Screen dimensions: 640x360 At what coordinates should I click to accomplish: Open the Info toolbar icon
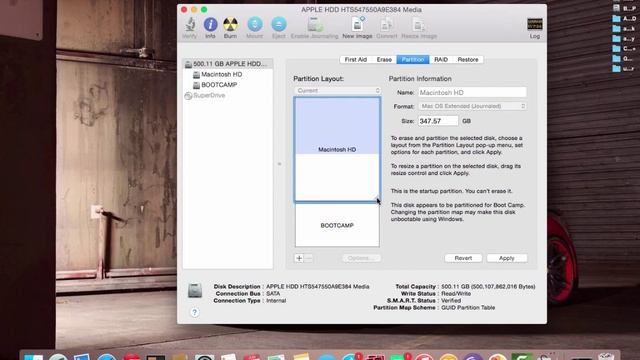point(210,28)
